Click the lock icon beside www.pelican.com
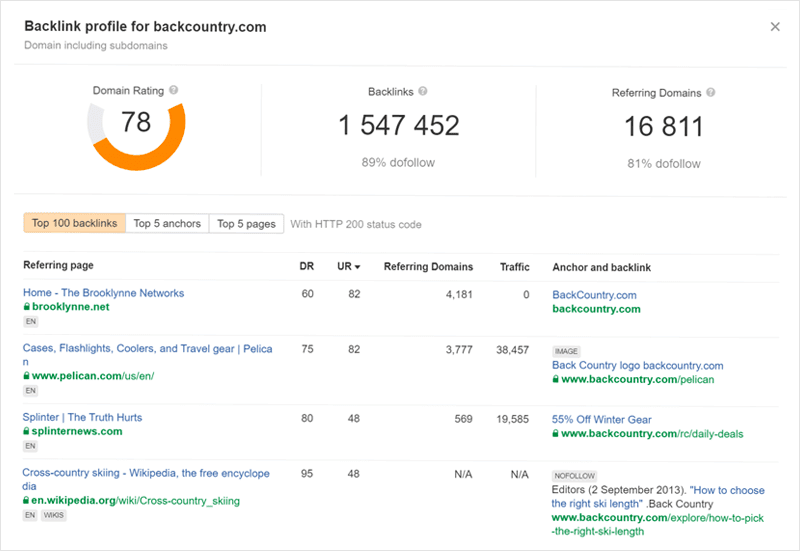The height and width of the screenshot is (551, 800). click(27, 376)
